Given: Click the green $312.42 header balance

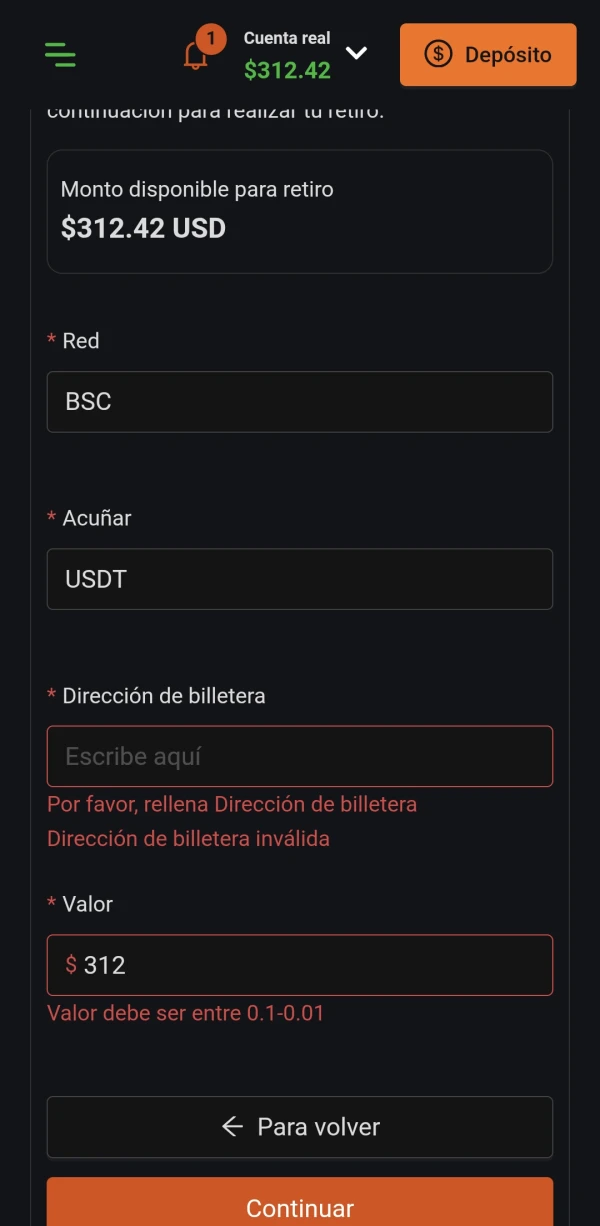Looking at the screenshot, I should [287, 71].
